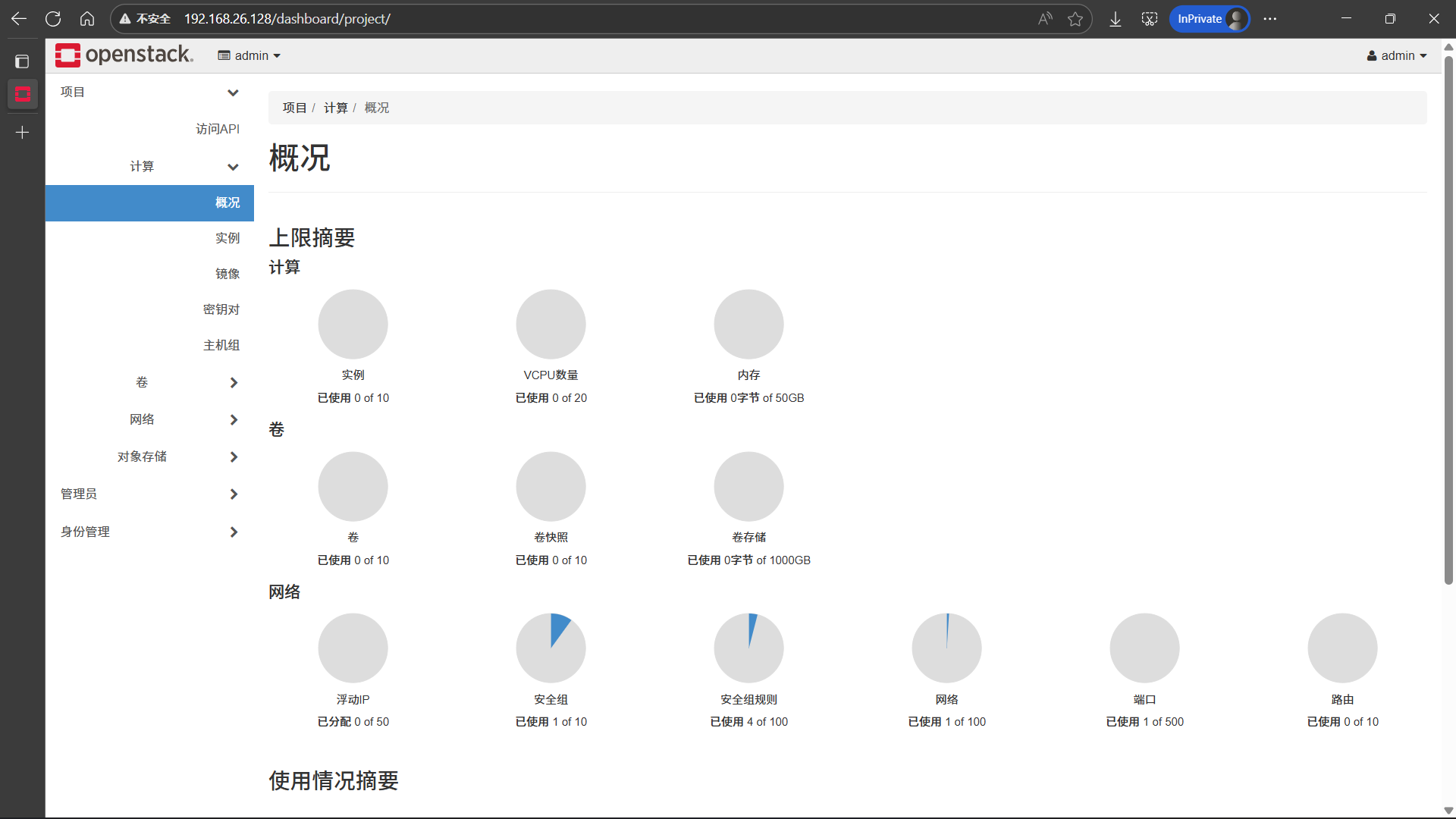This screenshot has width=1456, height=819.
Task: Open tab actions sidebar icon
Action: [22, 61]
